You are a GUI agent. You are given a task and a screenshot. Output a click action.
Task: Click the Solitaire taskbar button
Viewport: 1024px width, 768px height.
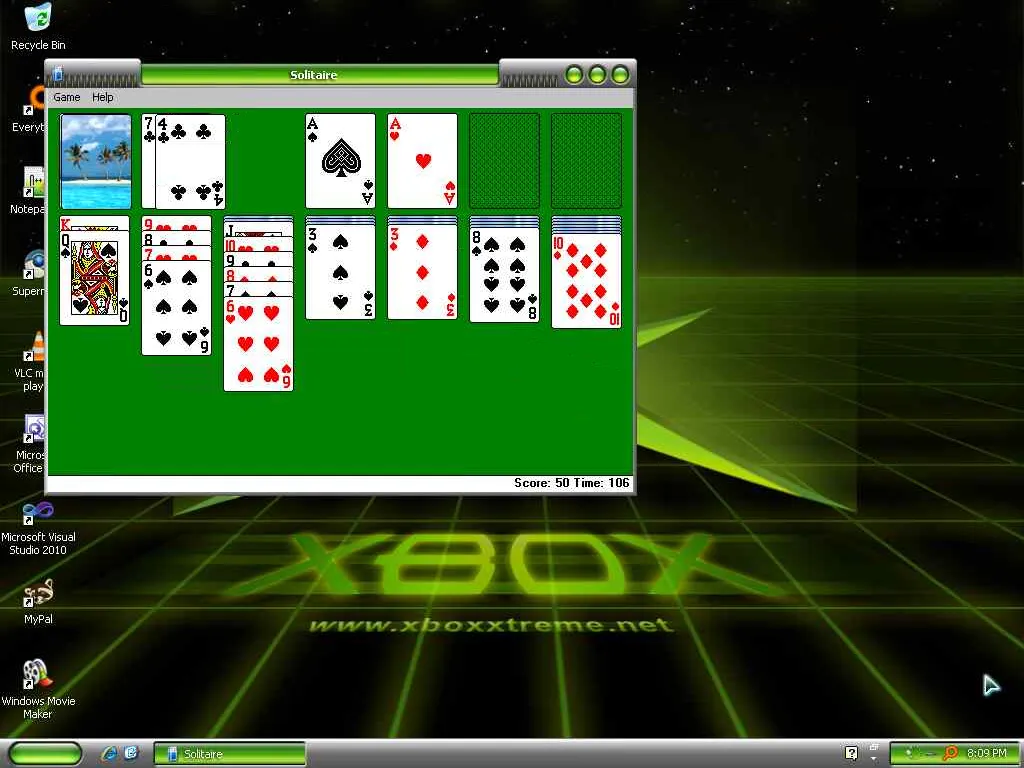pos(229,754)
